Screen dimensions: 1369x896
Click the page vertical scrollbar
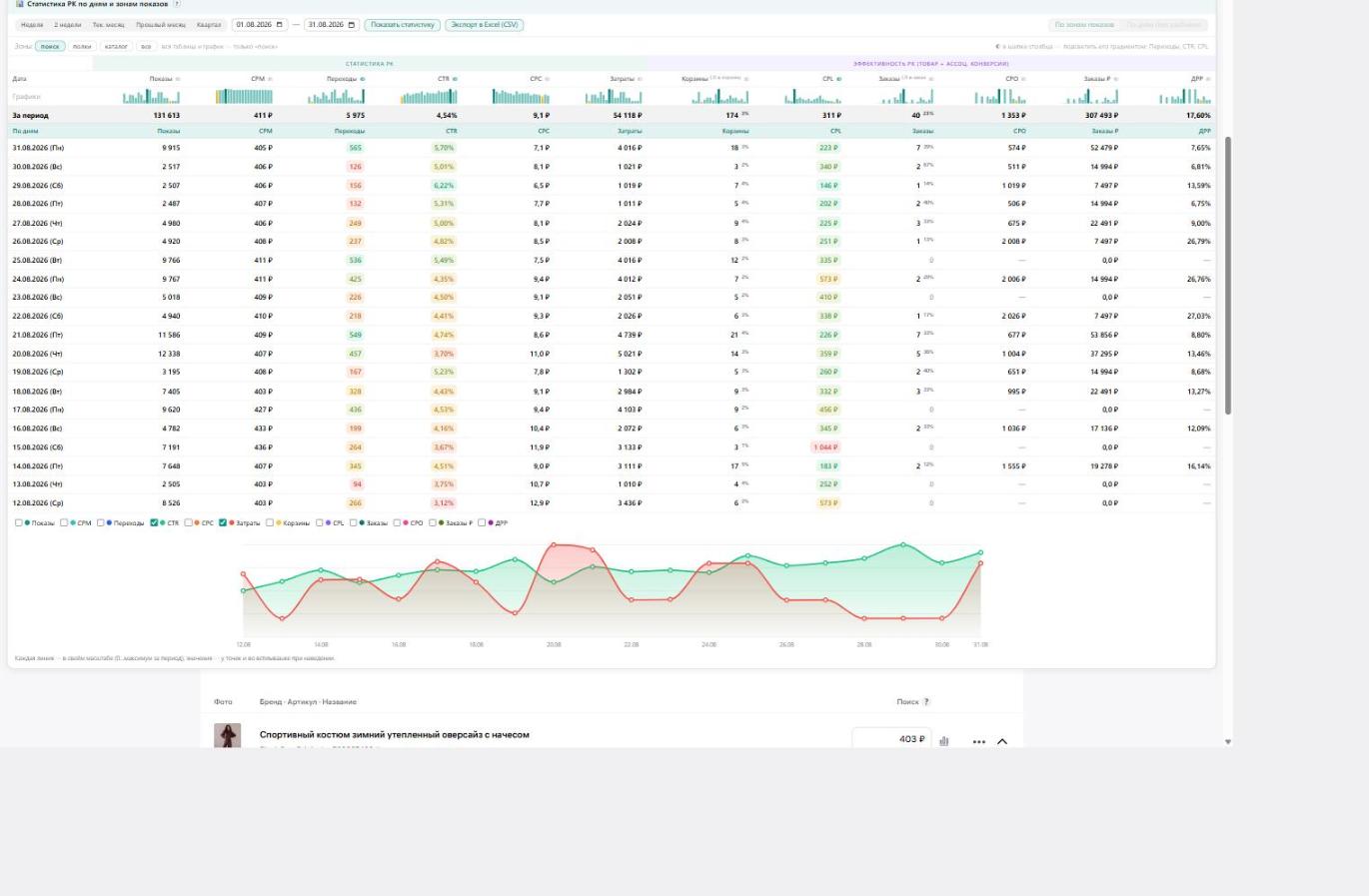(1228, 276)
